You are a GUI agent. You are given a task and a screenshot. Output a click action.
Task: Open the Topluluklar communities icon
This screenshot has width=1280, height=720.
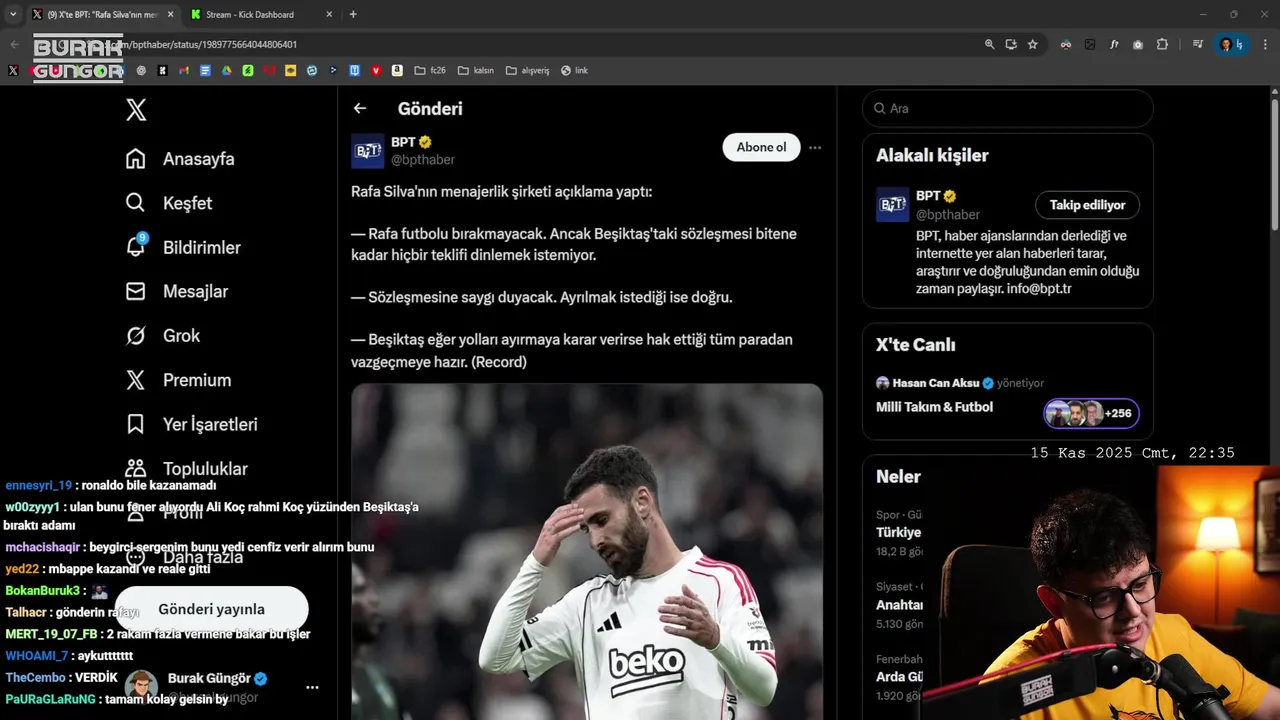point(136,468)
